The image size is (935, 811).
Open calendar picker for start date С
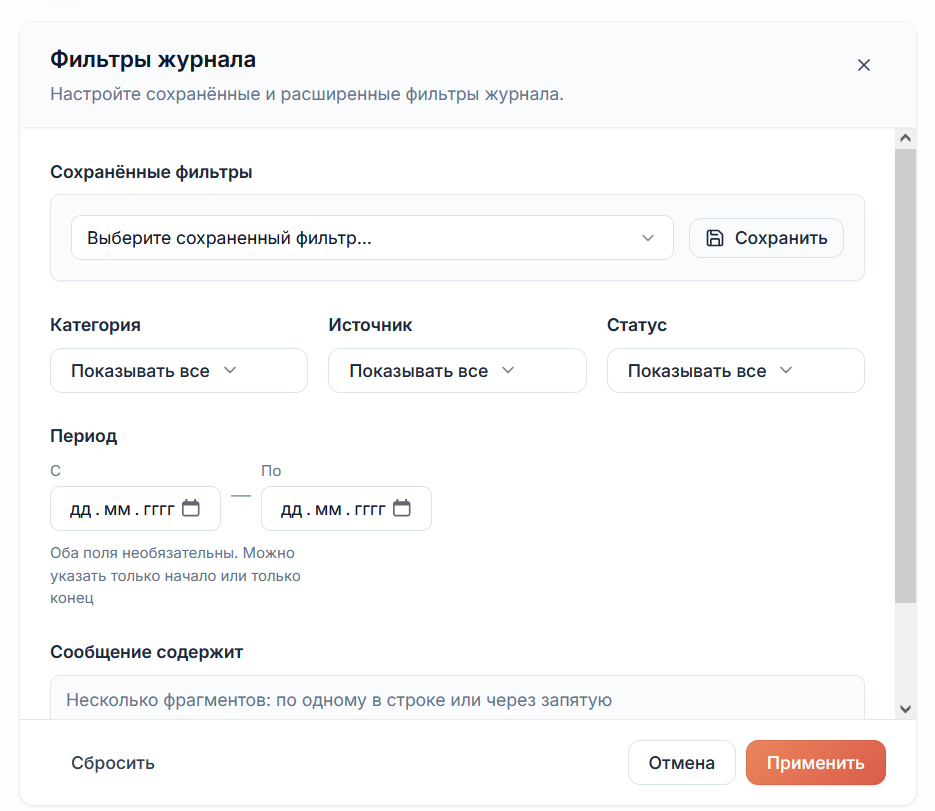pos(191,509)
